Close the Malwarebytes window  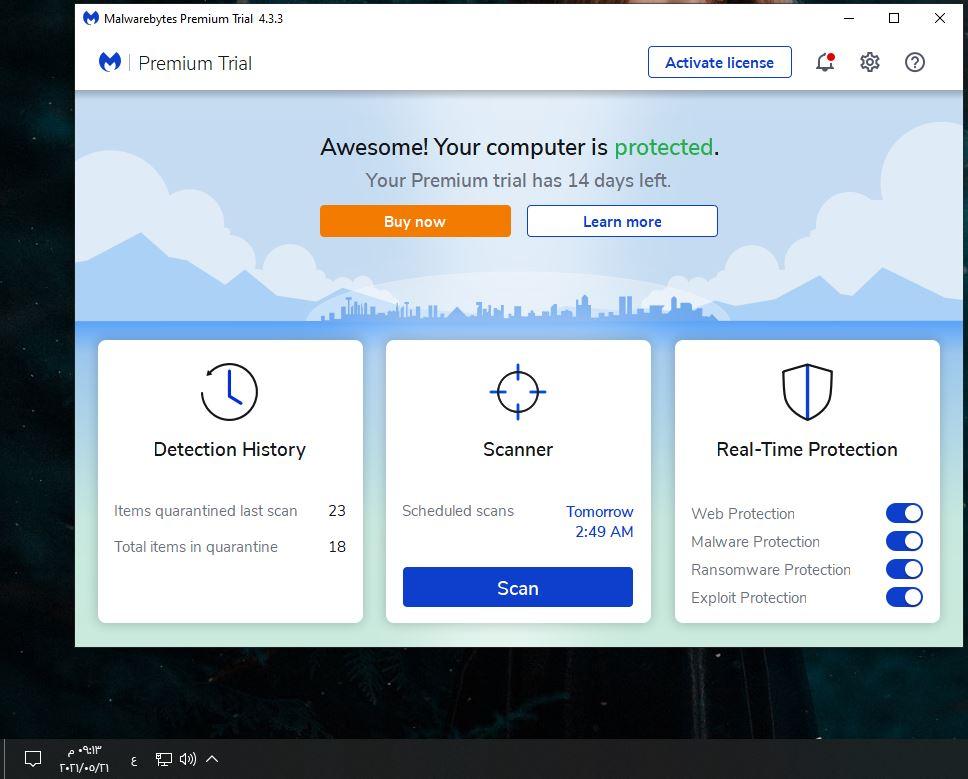point(940,19)
